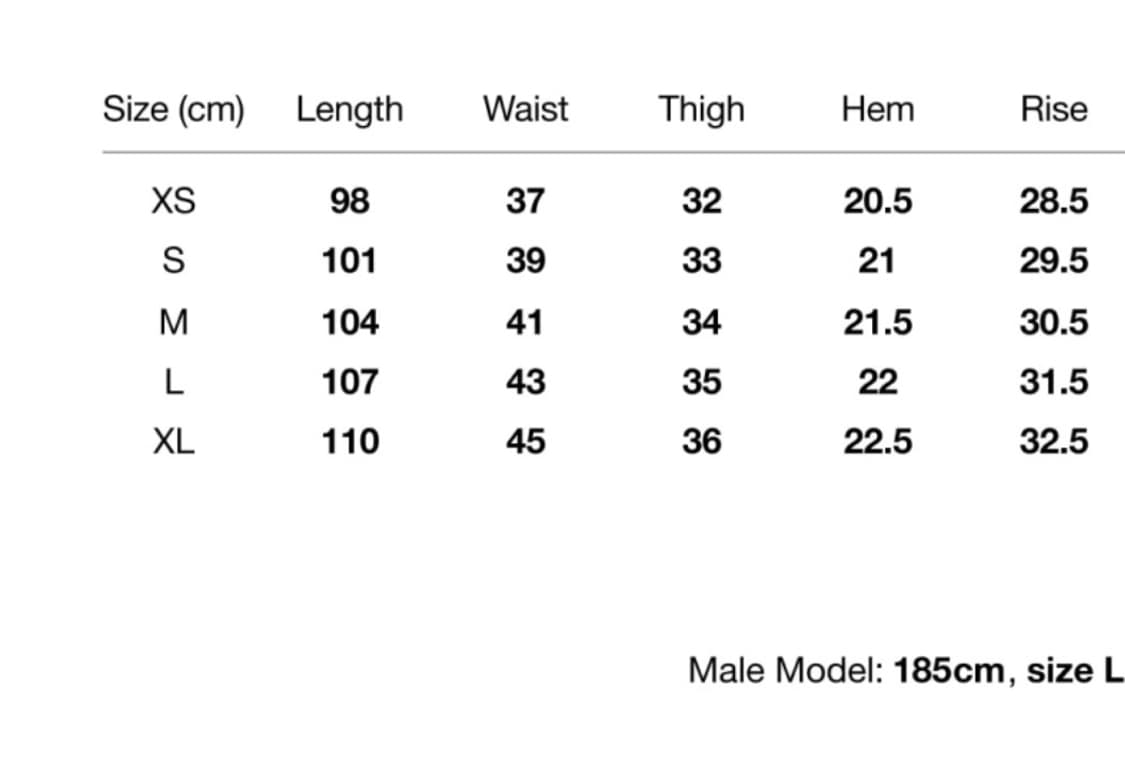Screen dimensions: 1125x777
Task: Click the S hem value 21
Action: click(x=877, y=261)
